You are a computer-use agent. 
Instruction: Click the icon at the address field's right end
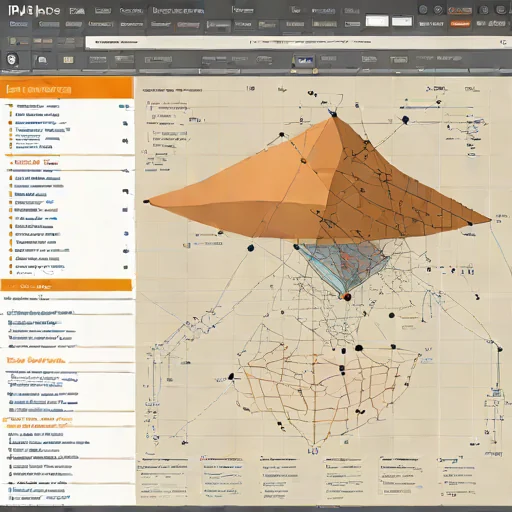tap(502, 42)
